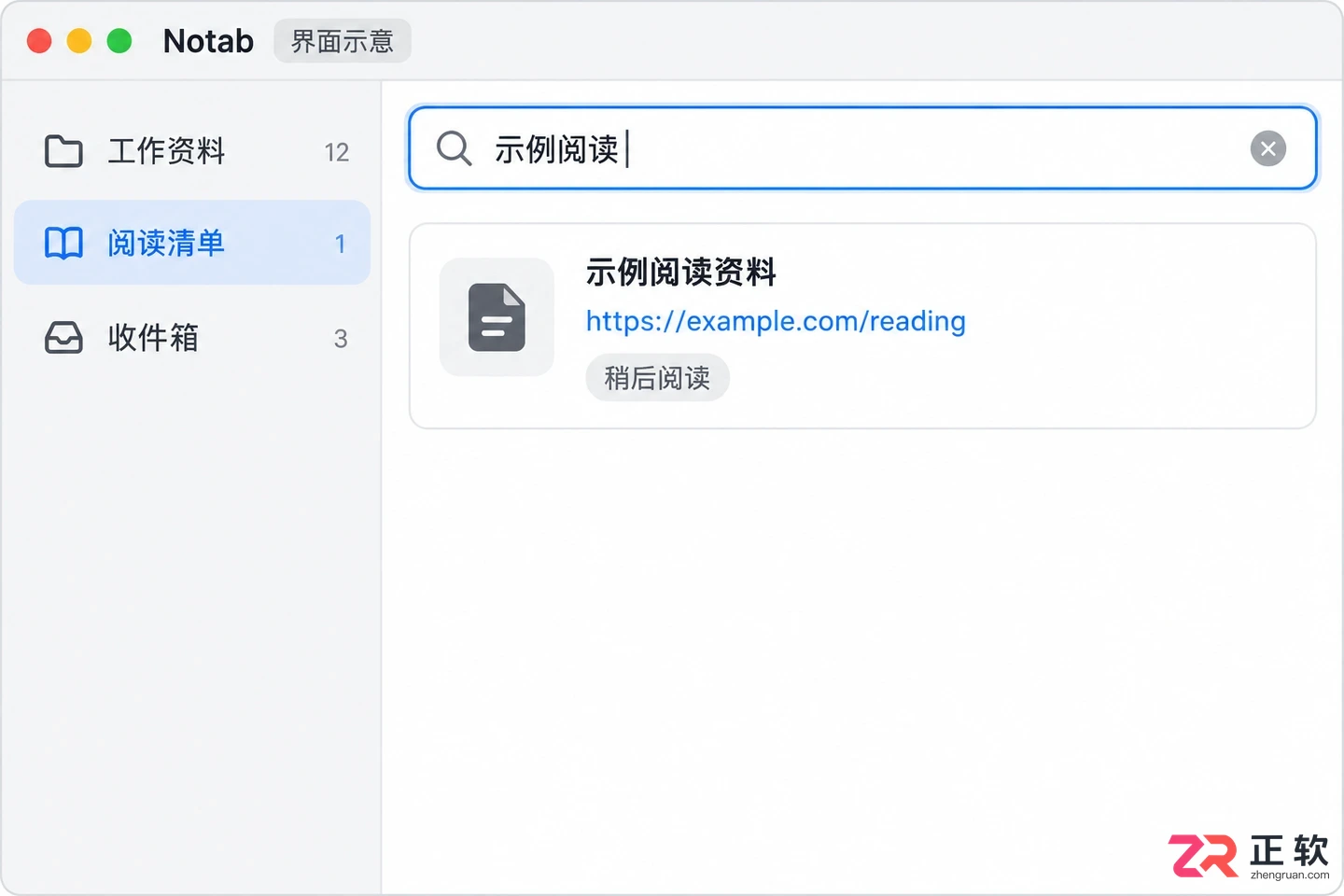Open the 工作资料 folder in sidebar
This screenshot has width=1344, height=896.
click(192, 151)
